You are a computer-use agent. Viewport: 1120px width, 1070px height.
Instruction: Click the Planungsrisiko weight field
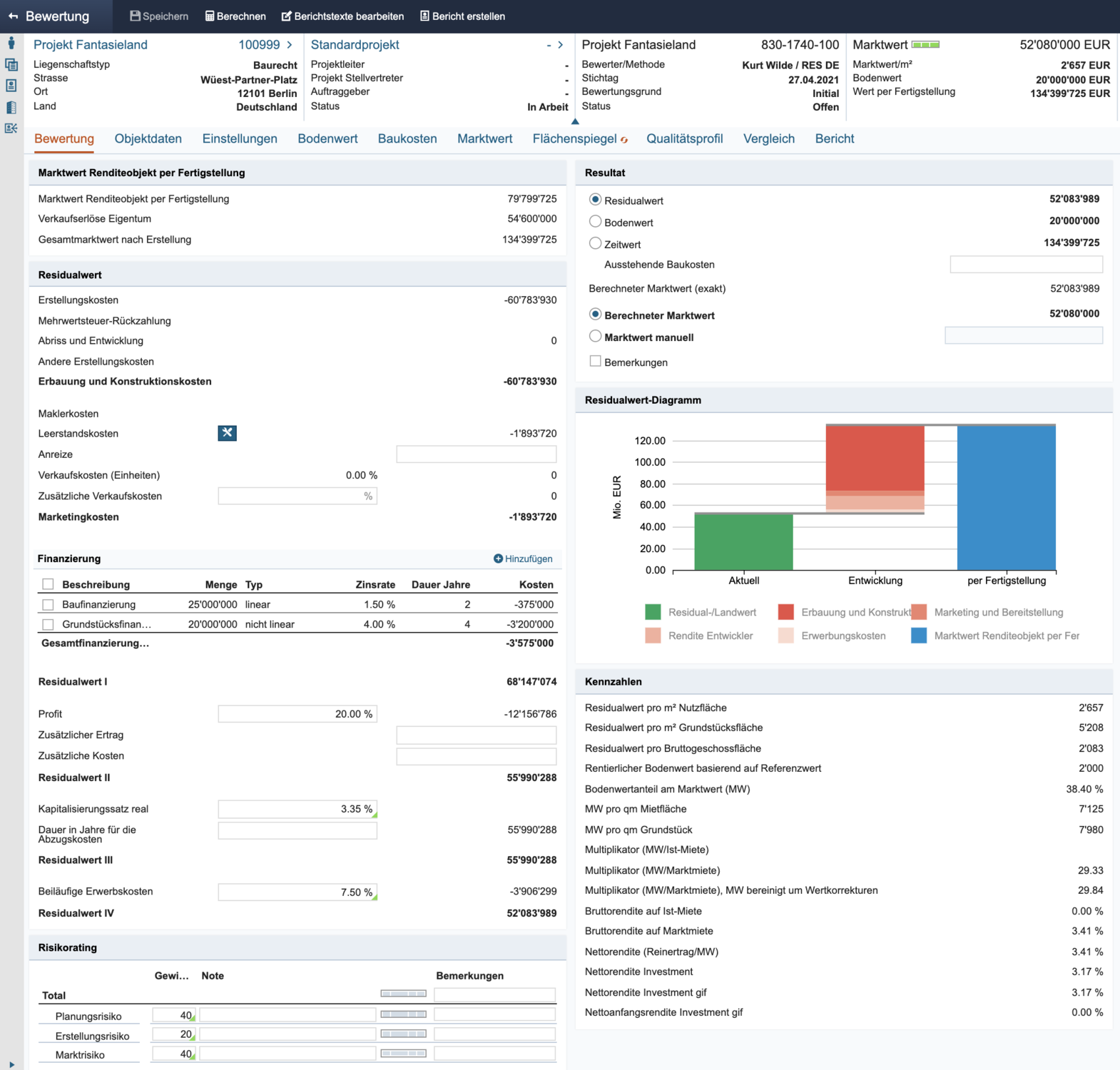click(x=174, y=1015)
